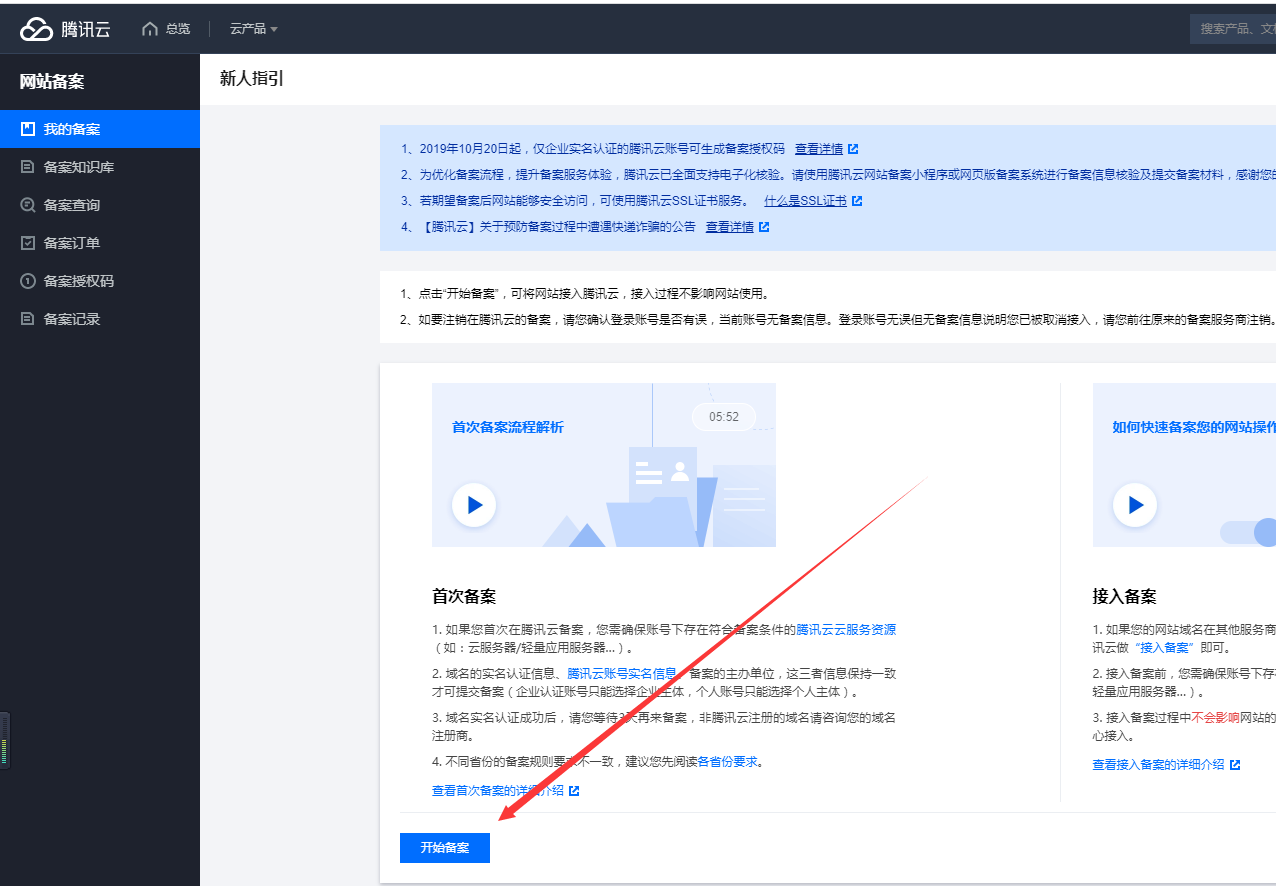Play the 如何快速备案 video
Screen dimensions: 1276x886
tap(1135, 505)
